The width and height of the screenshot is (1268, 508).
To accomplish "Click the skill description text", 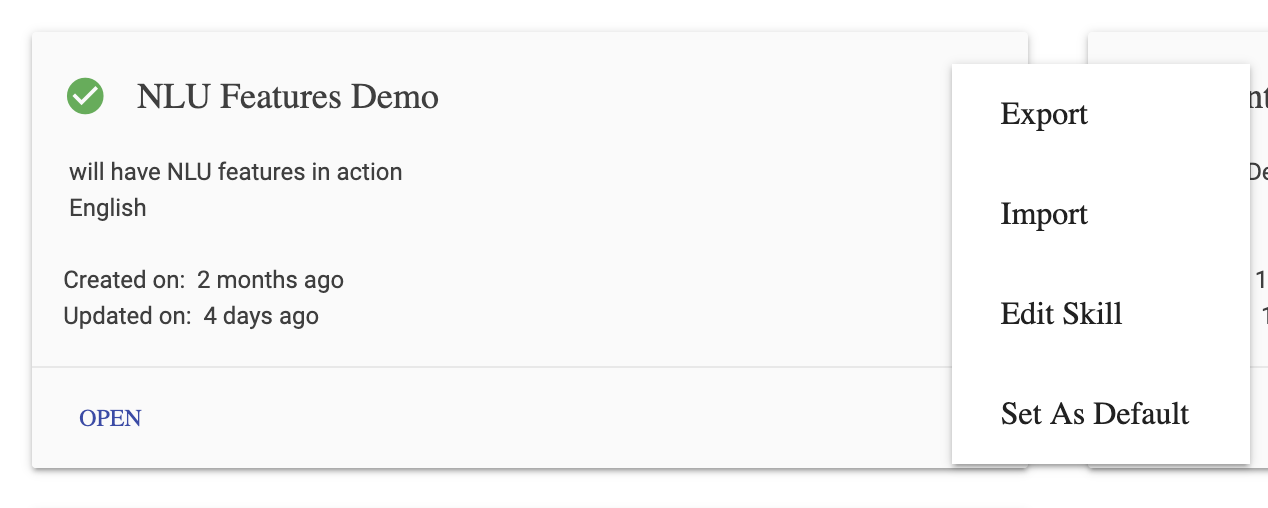I will point(235,172).
